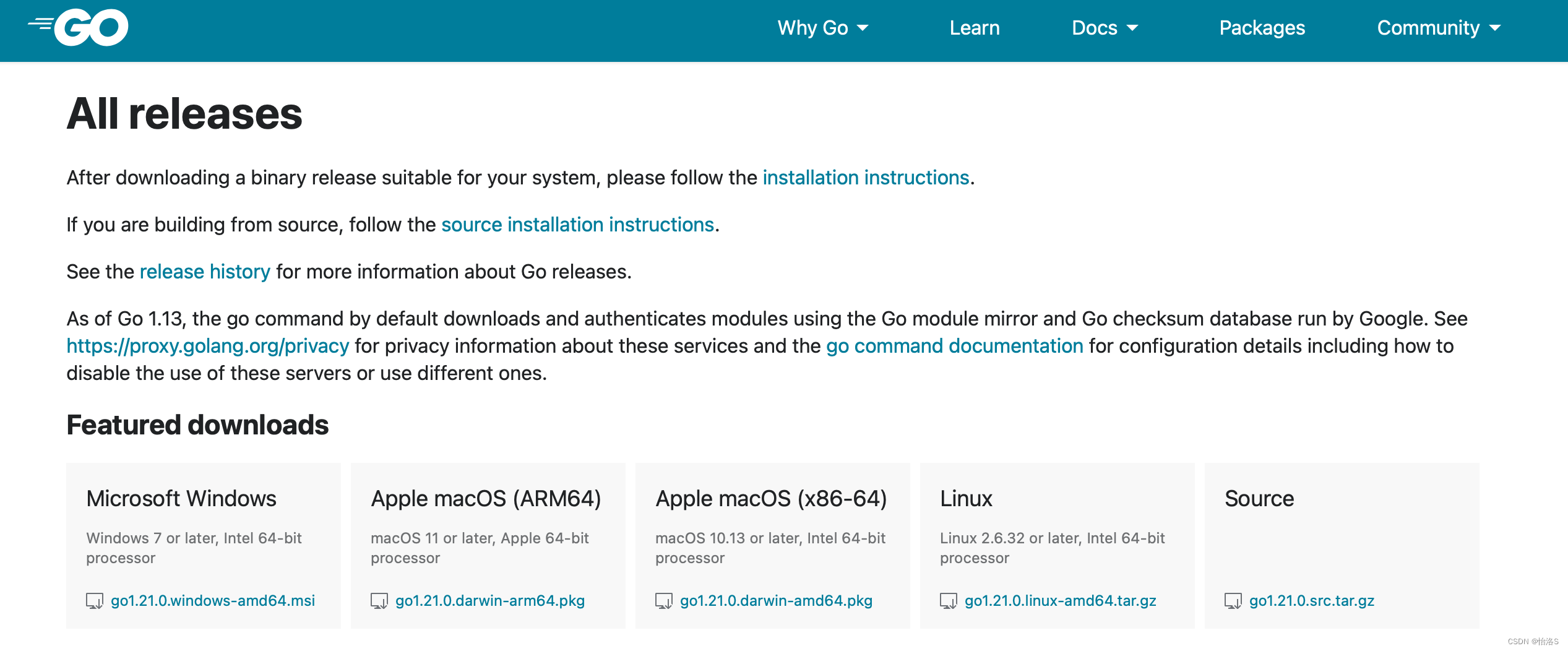Download go1.21.0.src.tar.gz source archive
1568x651 pixels.
[x=1312, y=601]
